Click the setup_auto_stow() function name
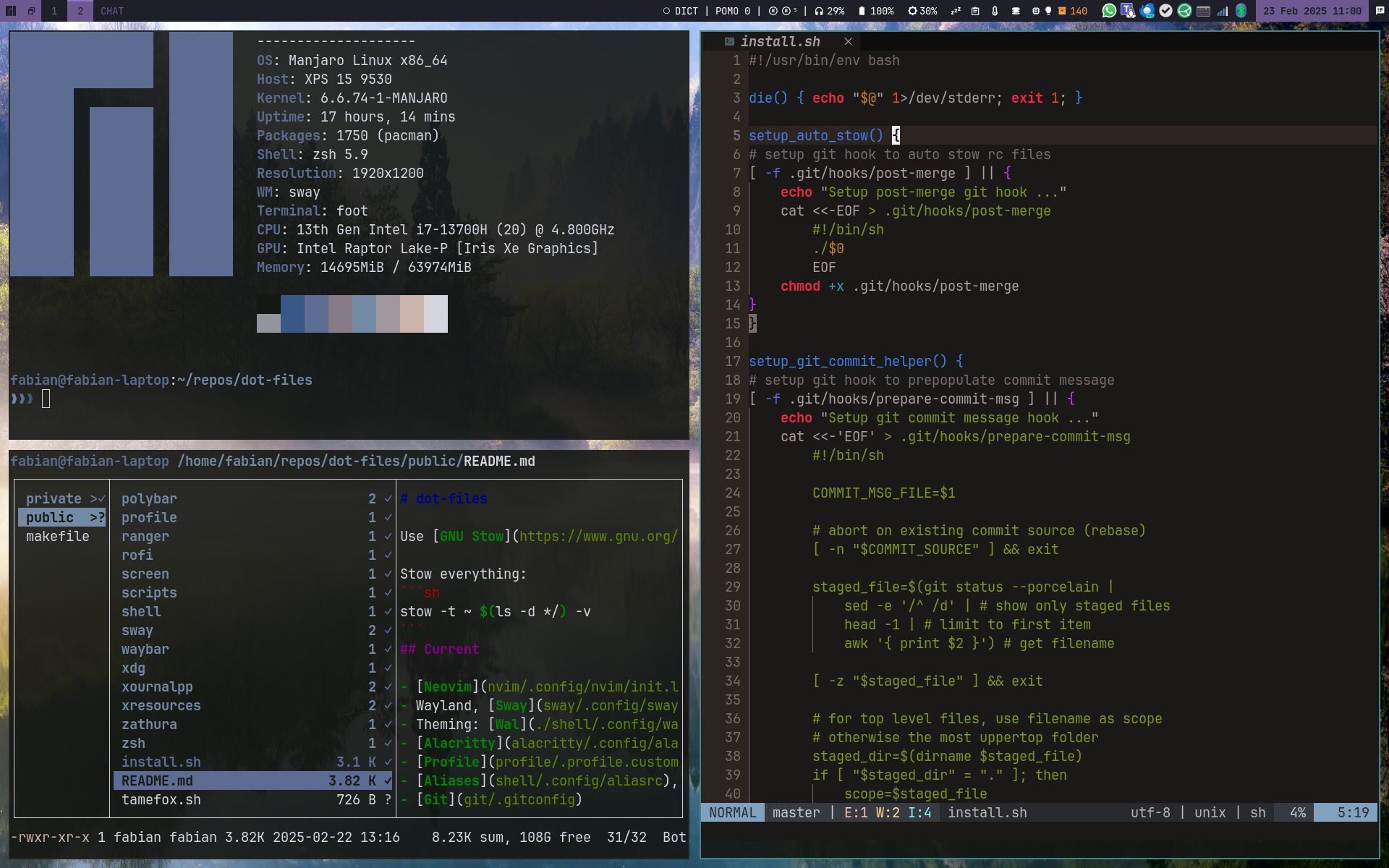 click(815, 135)
